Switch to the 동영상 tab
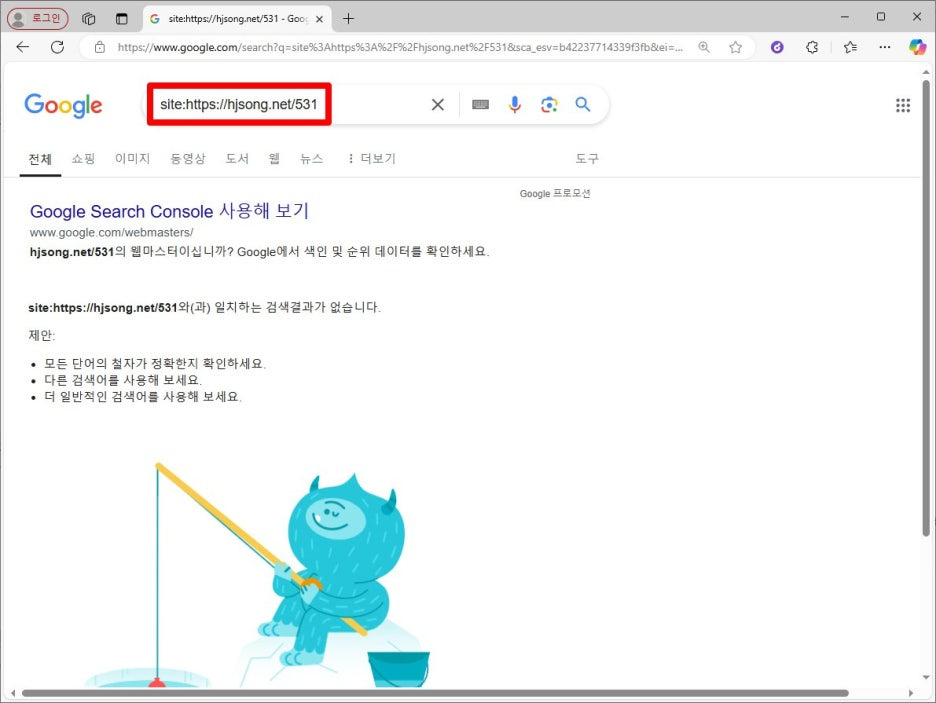The width and height of the screenshot is (936, 703). [x=187, y=159]
